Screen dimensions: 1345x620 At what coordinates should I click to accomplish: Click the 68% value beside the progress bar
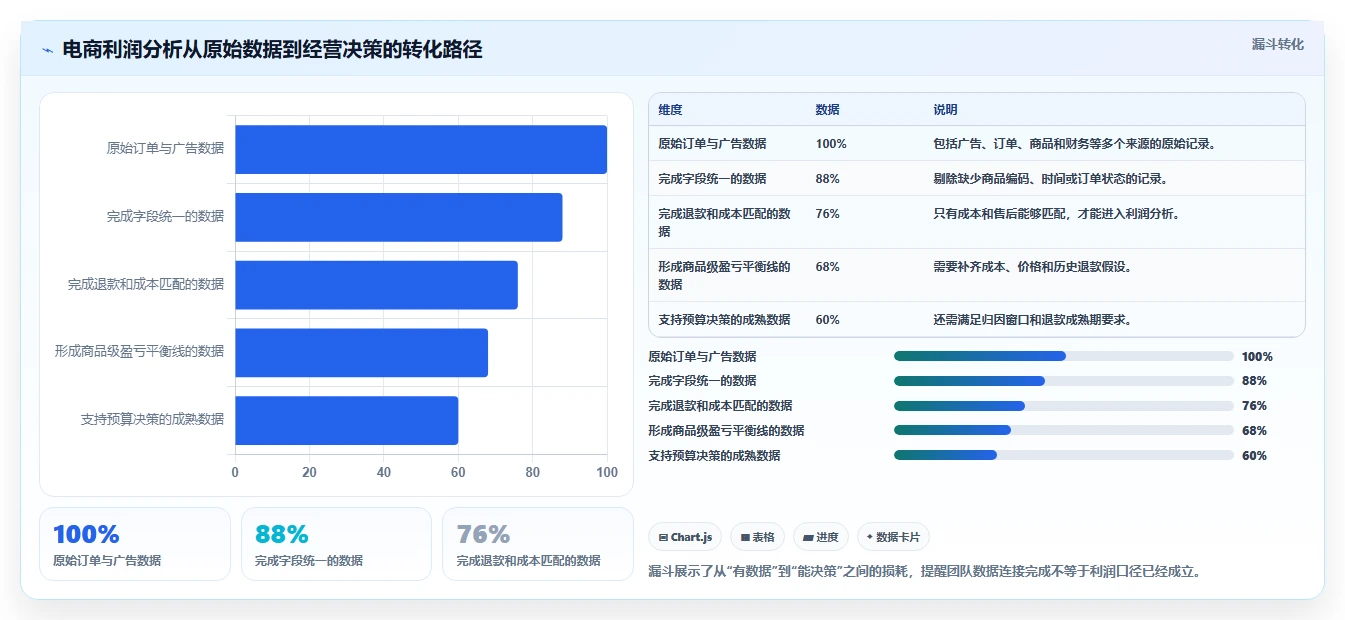[1254, 430]
